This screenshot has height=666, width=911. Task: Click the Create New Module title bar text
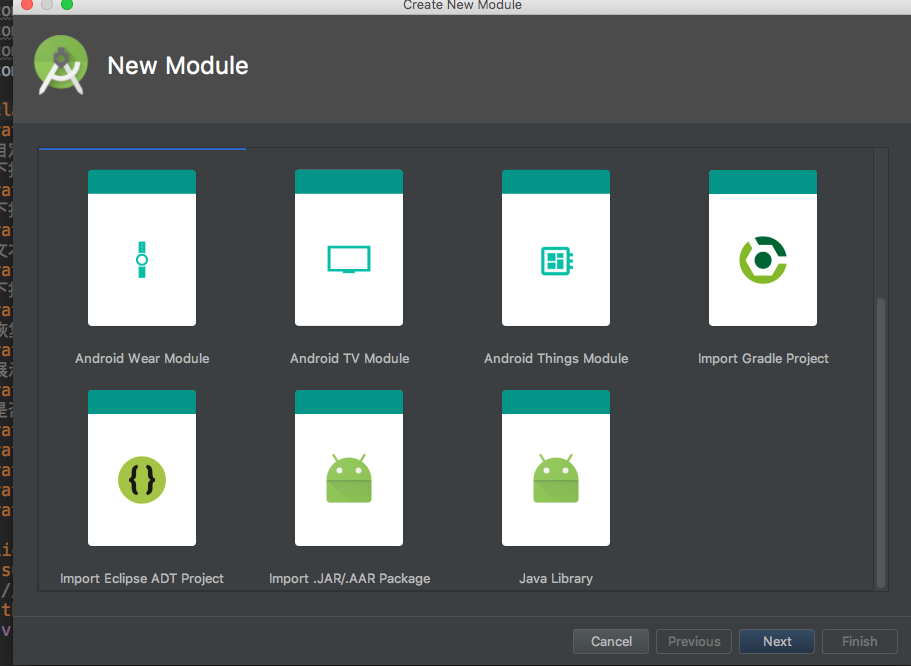coord(462,5)
